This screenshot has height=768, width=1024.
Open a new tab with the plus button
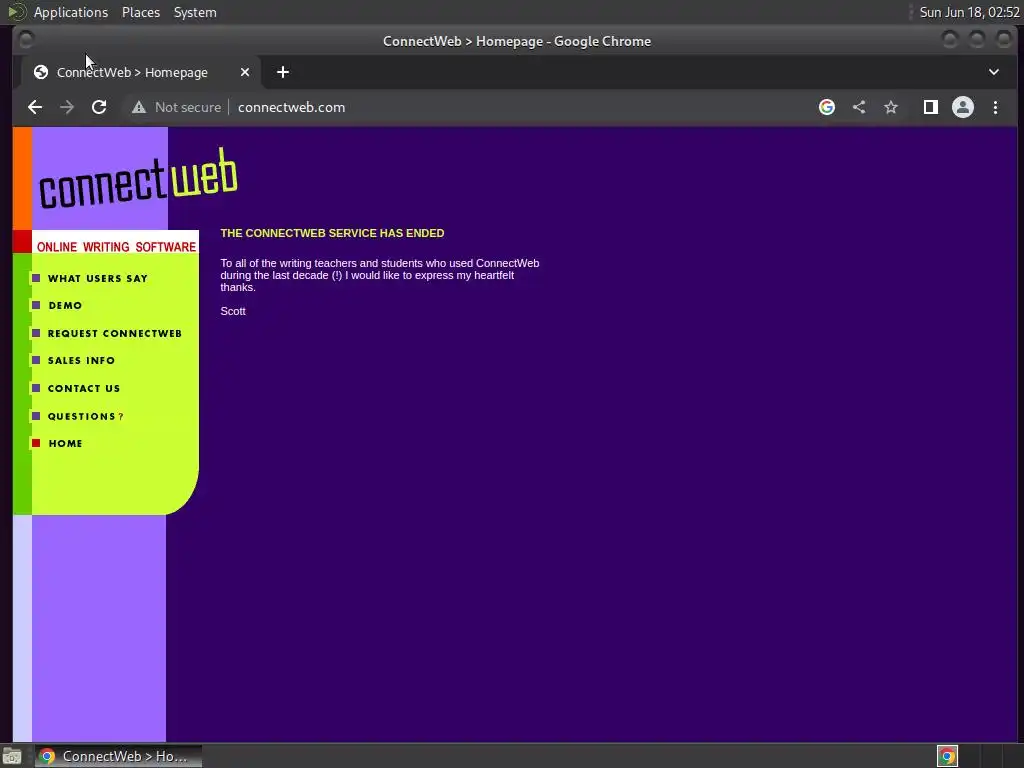[283, 72]
